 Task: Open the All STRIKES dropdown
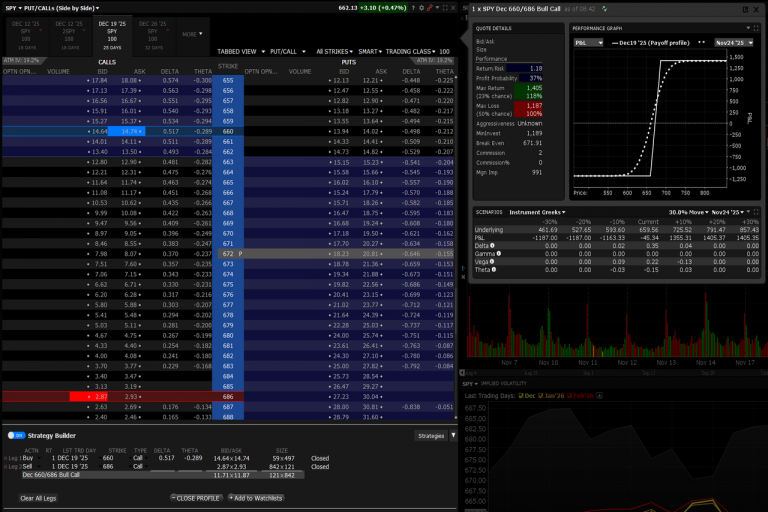pos(334,51)
